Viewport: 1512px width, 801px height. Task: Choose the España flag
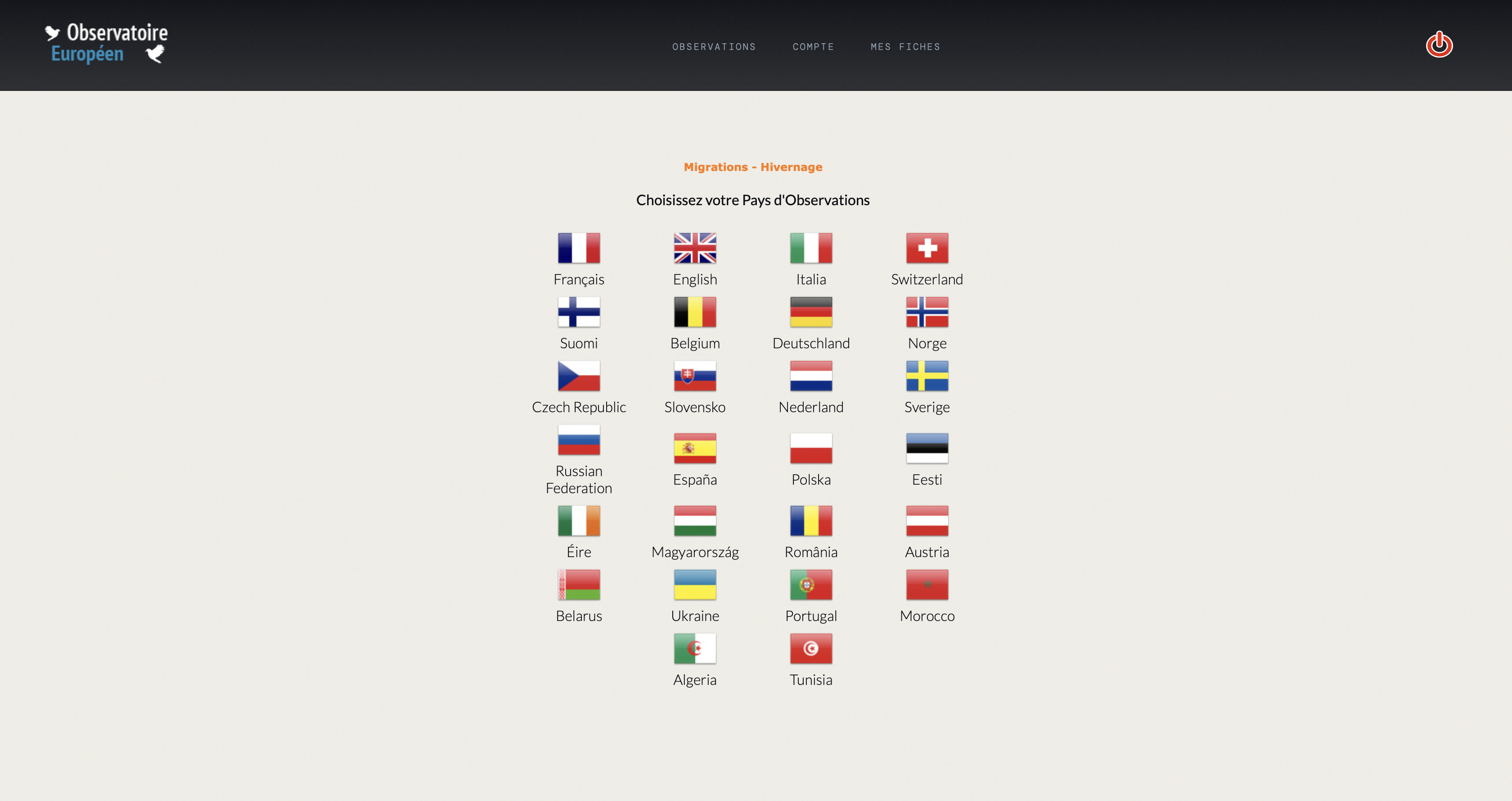(x=695, y=448)
